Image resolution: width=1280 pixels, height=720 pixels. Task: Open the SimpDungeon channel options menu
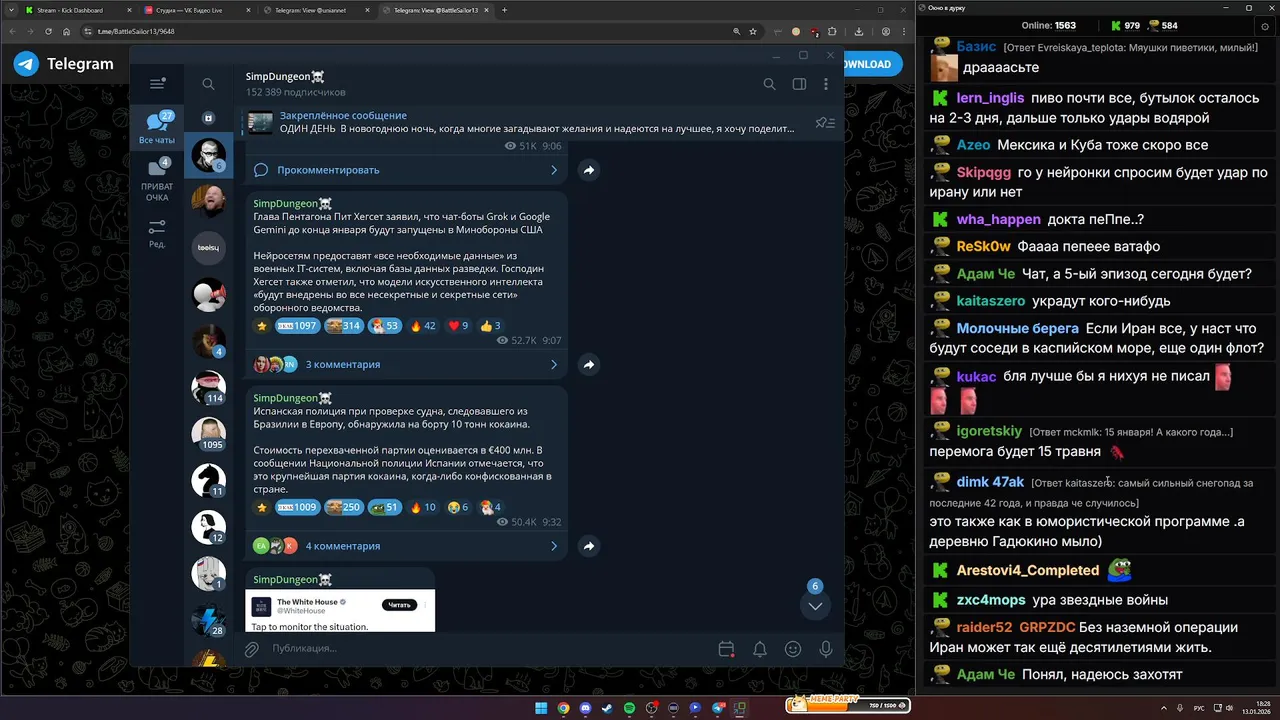click(x=827, y=84)
